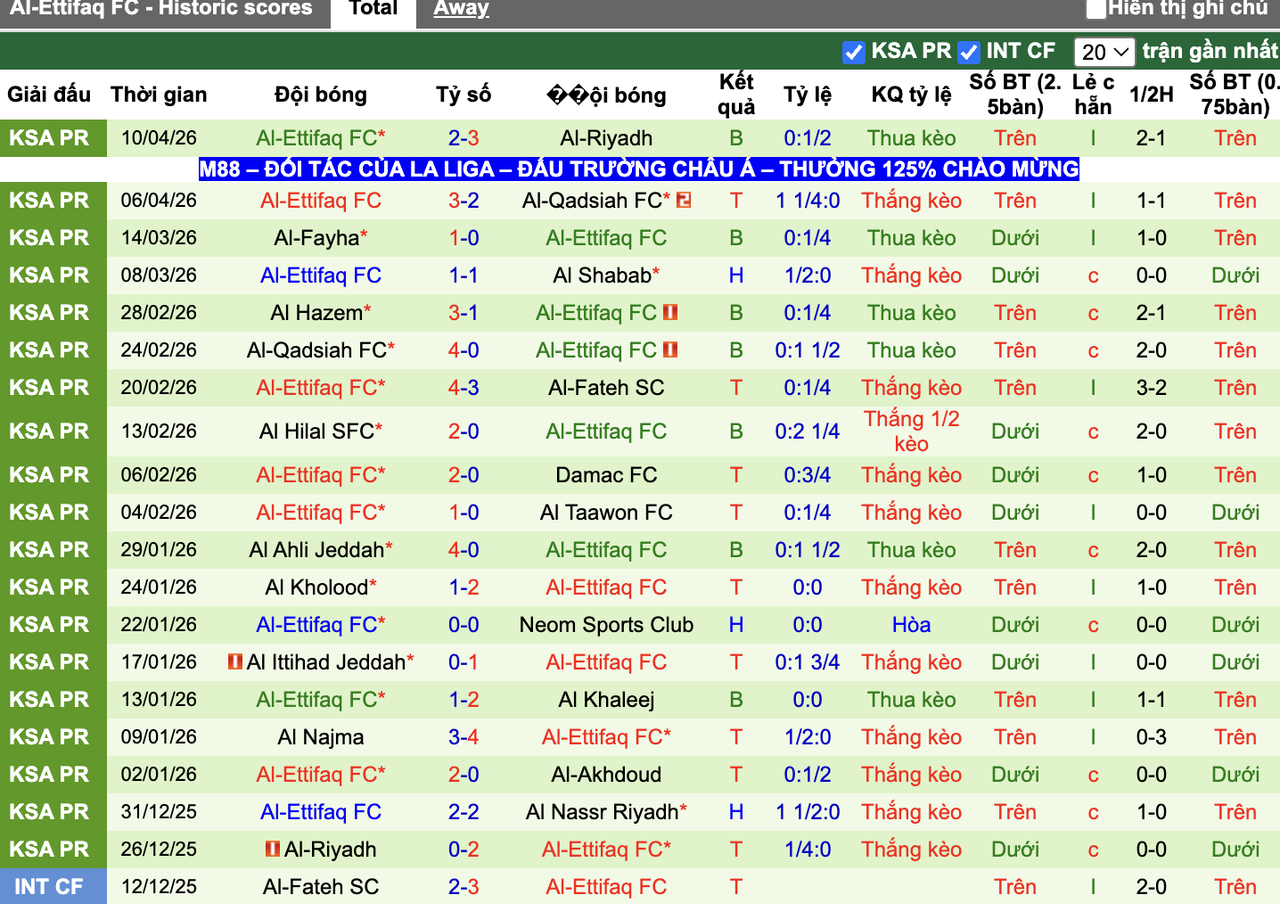Click the red card icon before Al Ittihad Jeddah
The height and width of the screenshot is (904, 1280).
[x=236, y=662]
